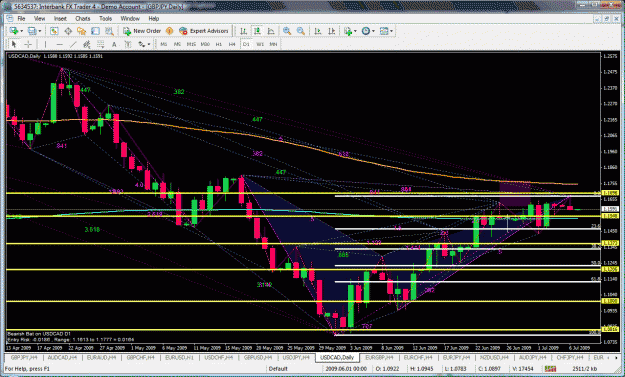Open the Window menu

130,18
